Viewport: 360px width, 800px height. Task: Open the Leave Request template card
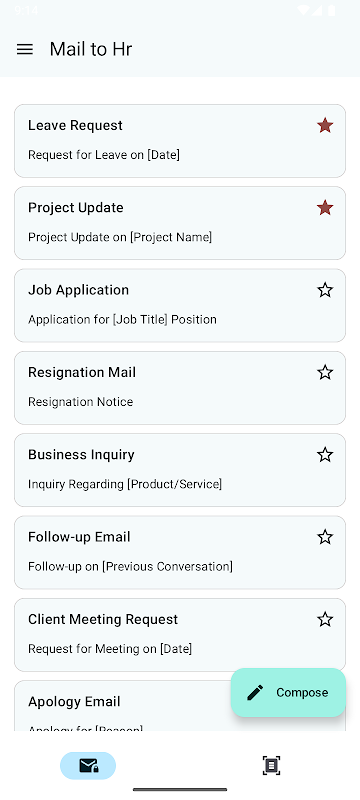pos(180,141)
